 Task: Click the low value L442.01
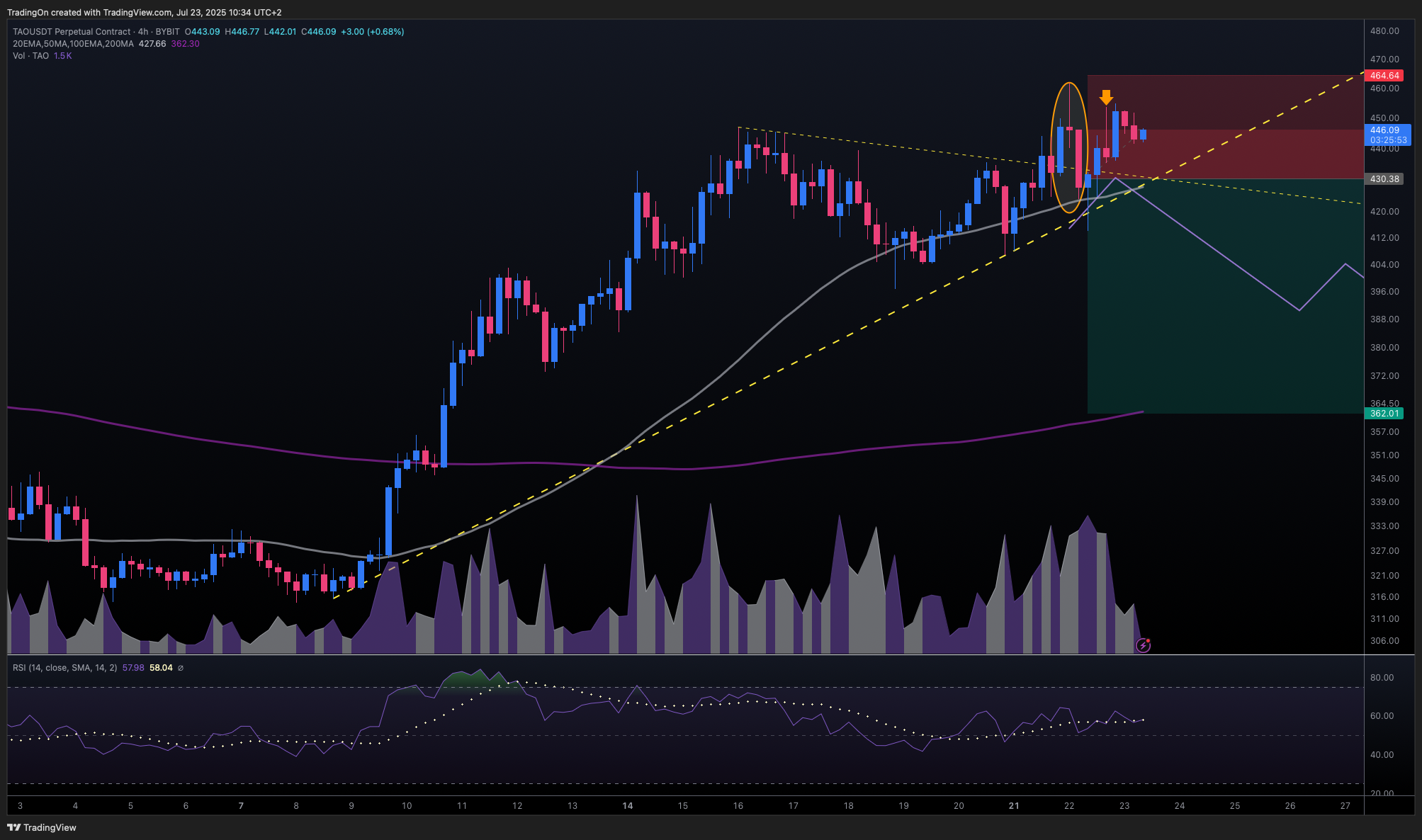[281, 32]
